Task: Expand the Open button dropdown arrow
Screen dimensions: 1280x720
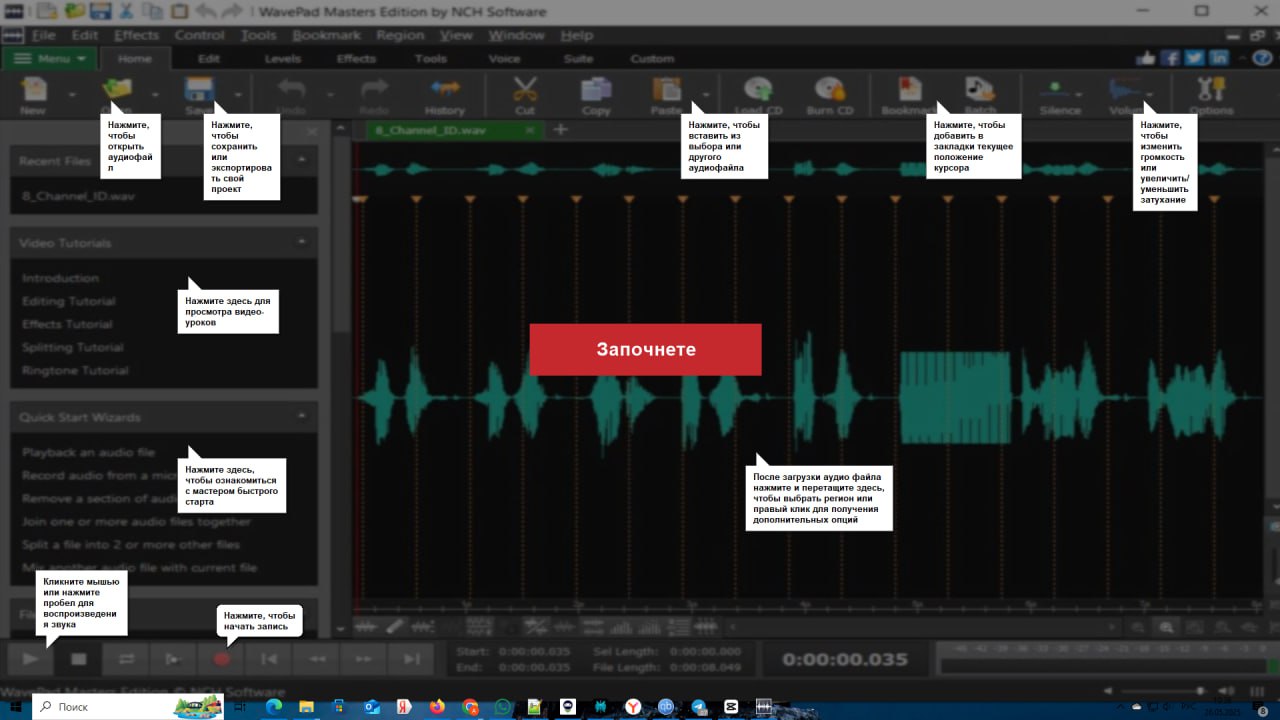Action: [x=155, y=95]
